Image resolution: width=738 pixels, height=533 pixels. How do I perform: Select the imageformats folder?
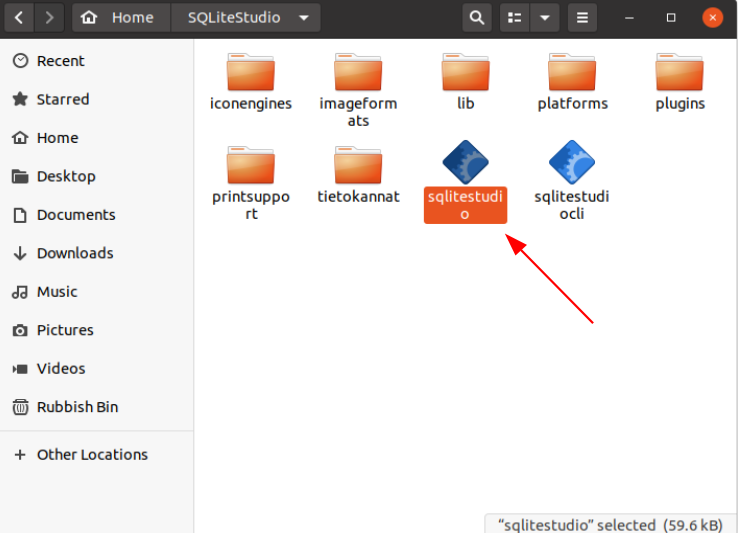[358, 72]
